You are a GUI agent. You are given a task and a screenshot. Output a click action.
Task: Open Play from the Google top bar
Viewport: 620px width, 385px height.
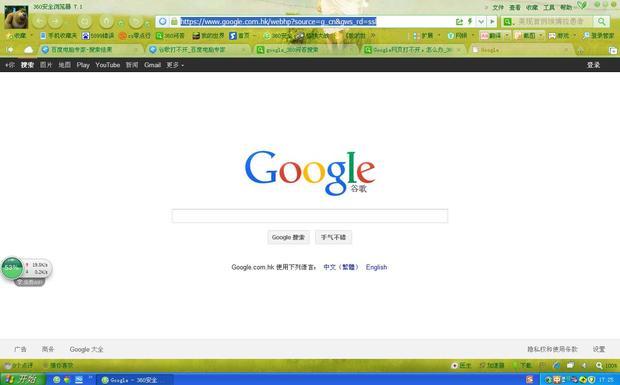pyautogui.click(x=83, y=65)
